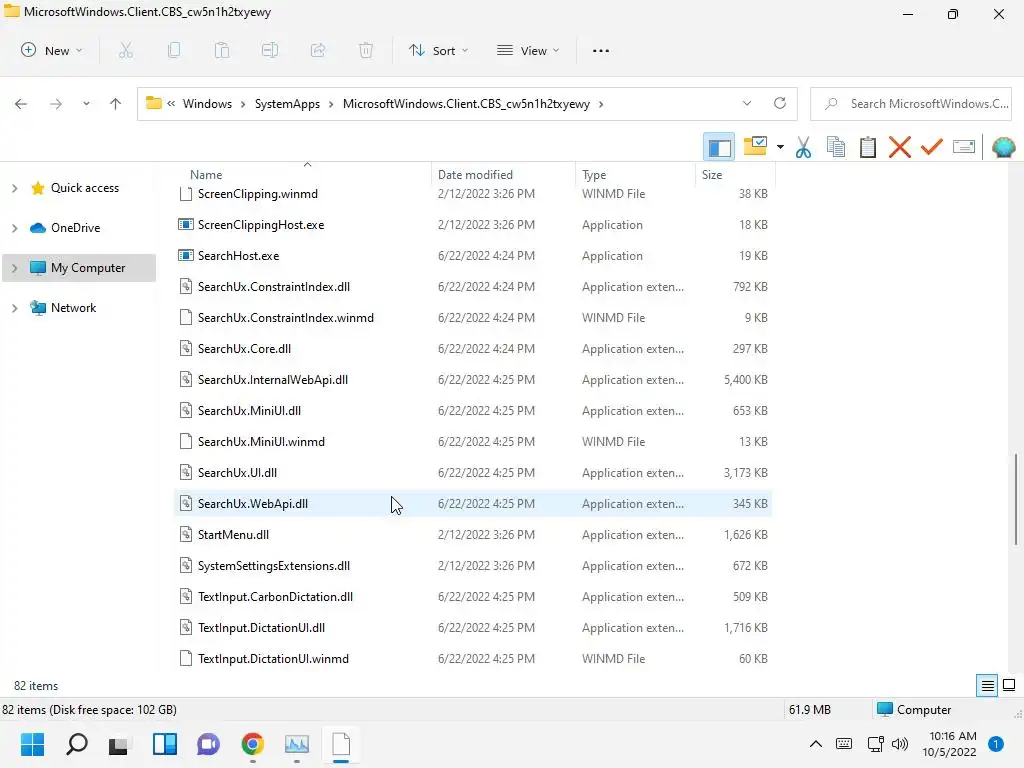Viewport: 1024px width, 768px height.
Task: Select Network in navigation pane
Action: 73,308
